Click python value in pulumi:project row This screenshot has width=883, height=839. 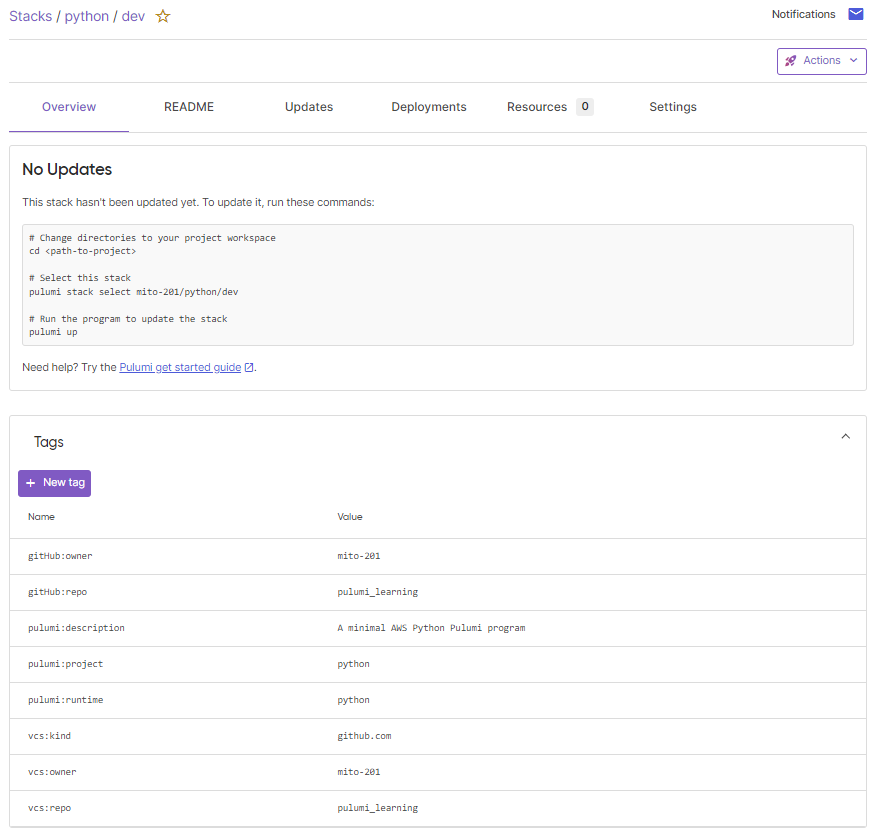coord(354,664)
